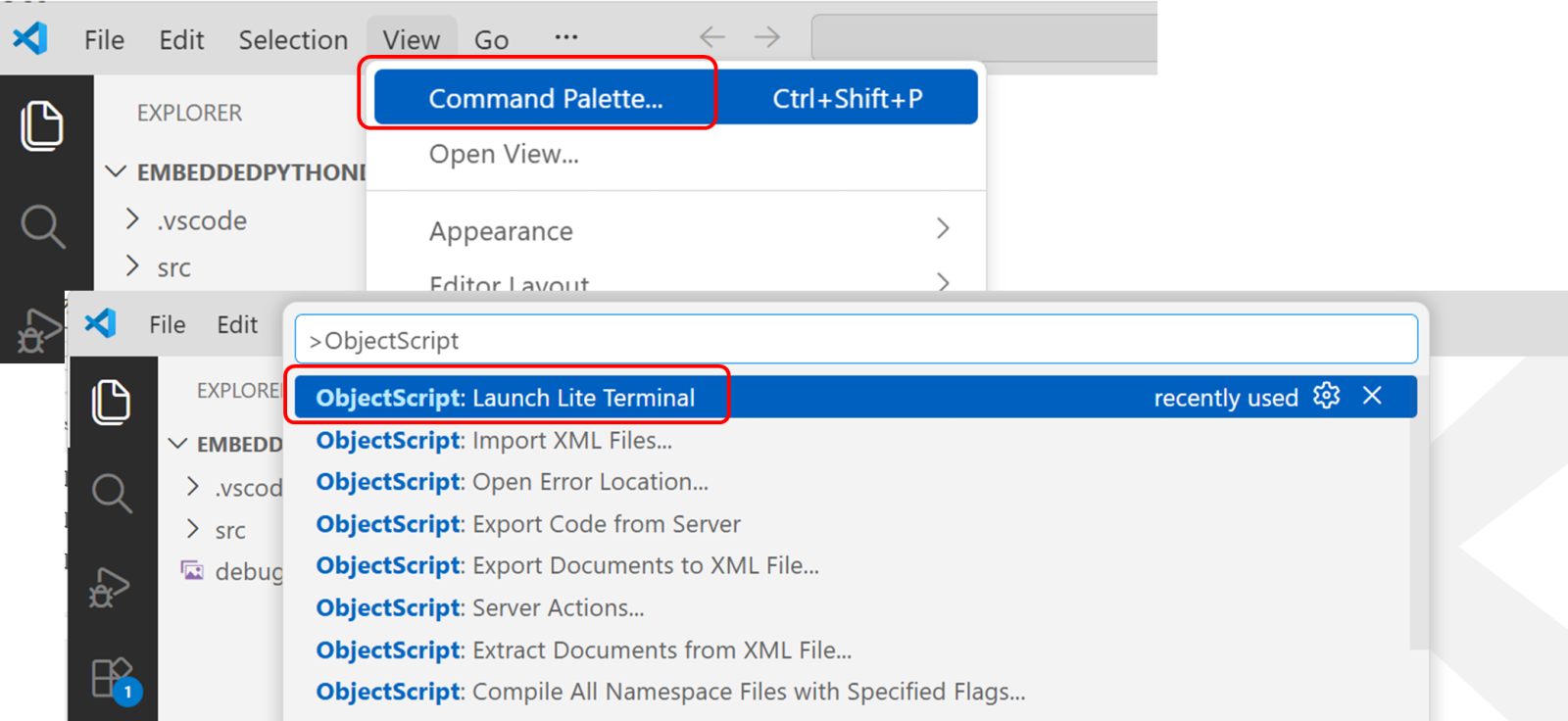1568x721 pixels.
Task: Click Run and Debug icon in lower window
Action: pos(110,588)
